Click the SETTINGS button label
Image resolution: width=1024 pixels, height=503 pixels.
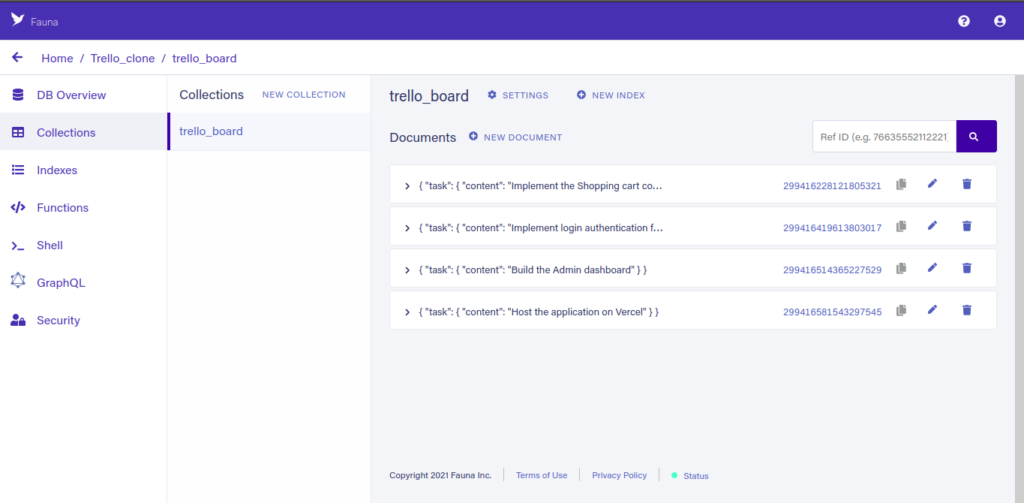pos(525,95)
